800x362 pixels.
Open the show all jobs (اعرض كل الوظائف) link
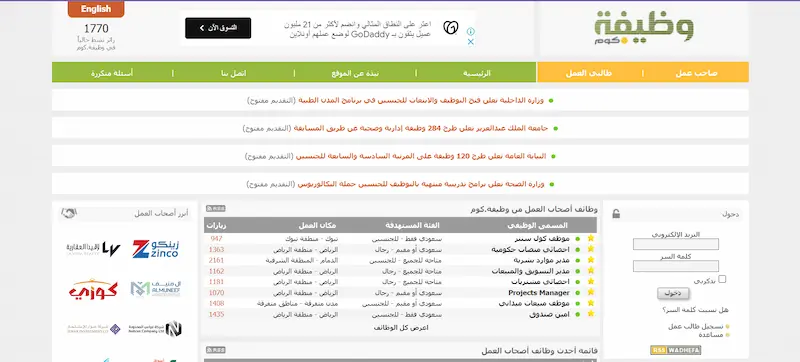pos(401,328)
